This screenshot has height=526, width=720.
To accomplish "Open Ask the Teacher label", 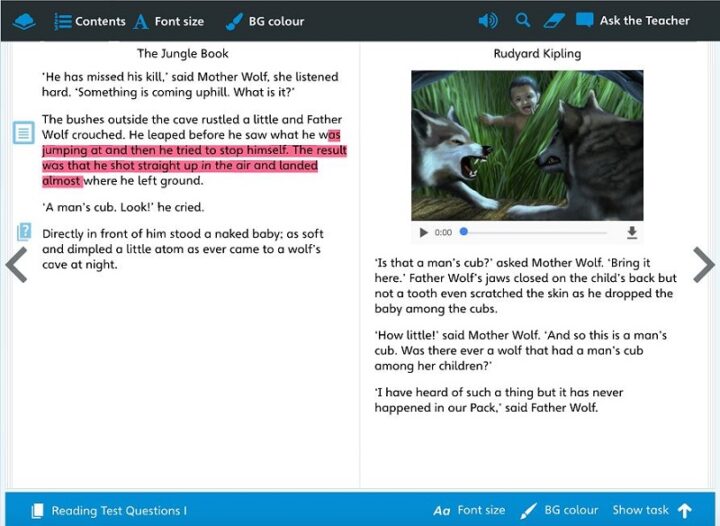I will (645, 21).
